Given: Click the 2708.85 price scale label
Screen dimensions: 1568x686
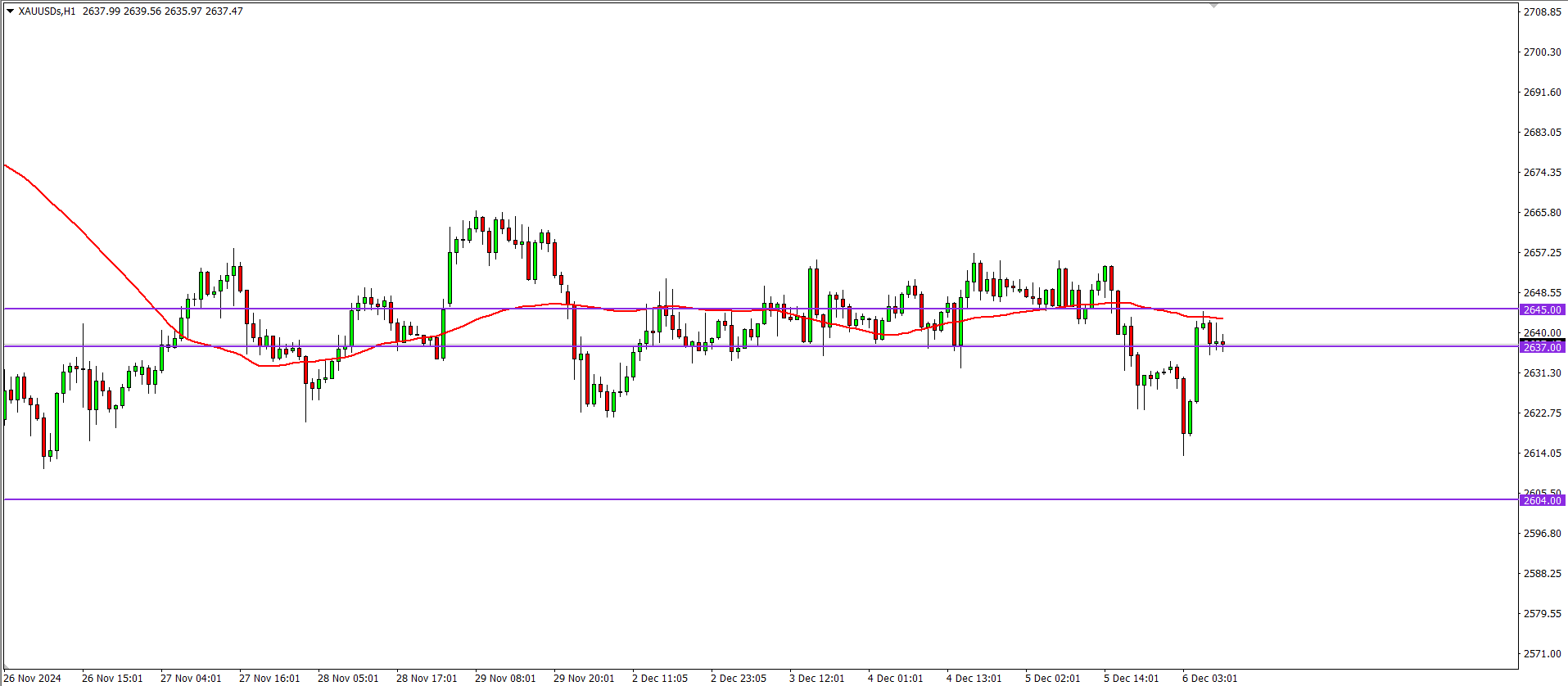Looking at the screenshot, I should pyautogui.click(x=1542, y=11).
